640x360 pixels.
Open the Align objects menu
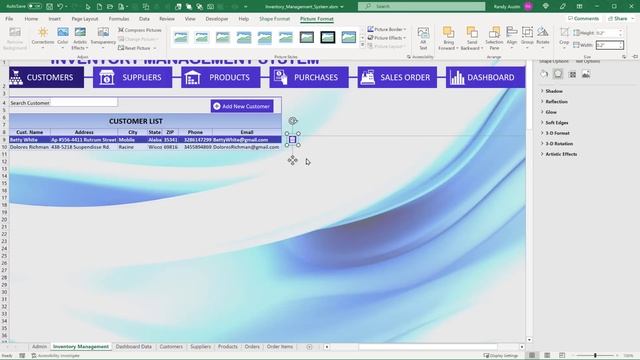click(511, 38)
